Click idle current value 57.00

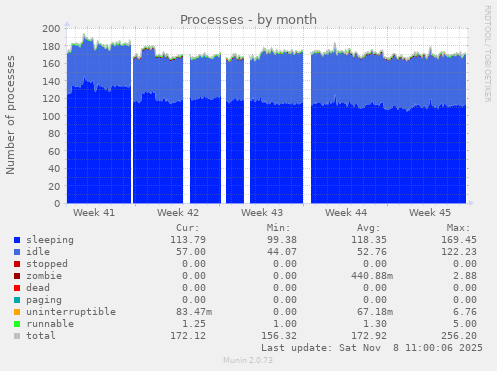click(191, 252)
